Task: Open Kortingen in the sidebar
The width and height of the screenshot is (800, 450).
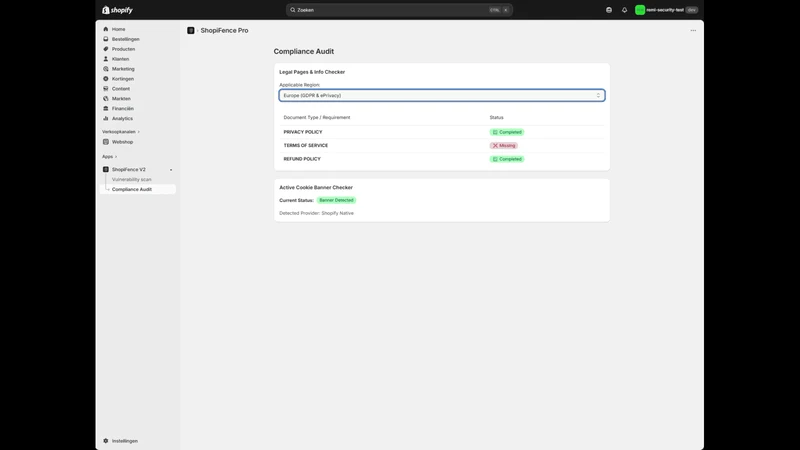Action: [122, 79]
